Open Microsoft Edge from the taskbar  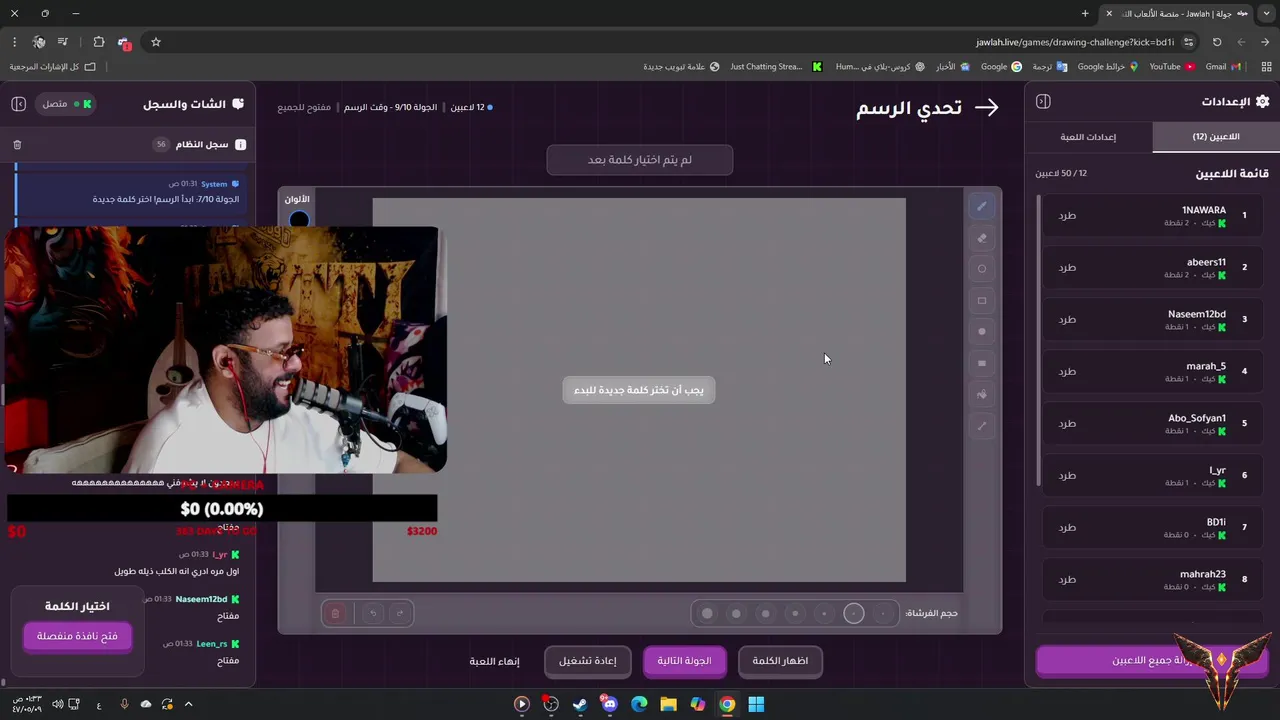(x=639, y=704)
